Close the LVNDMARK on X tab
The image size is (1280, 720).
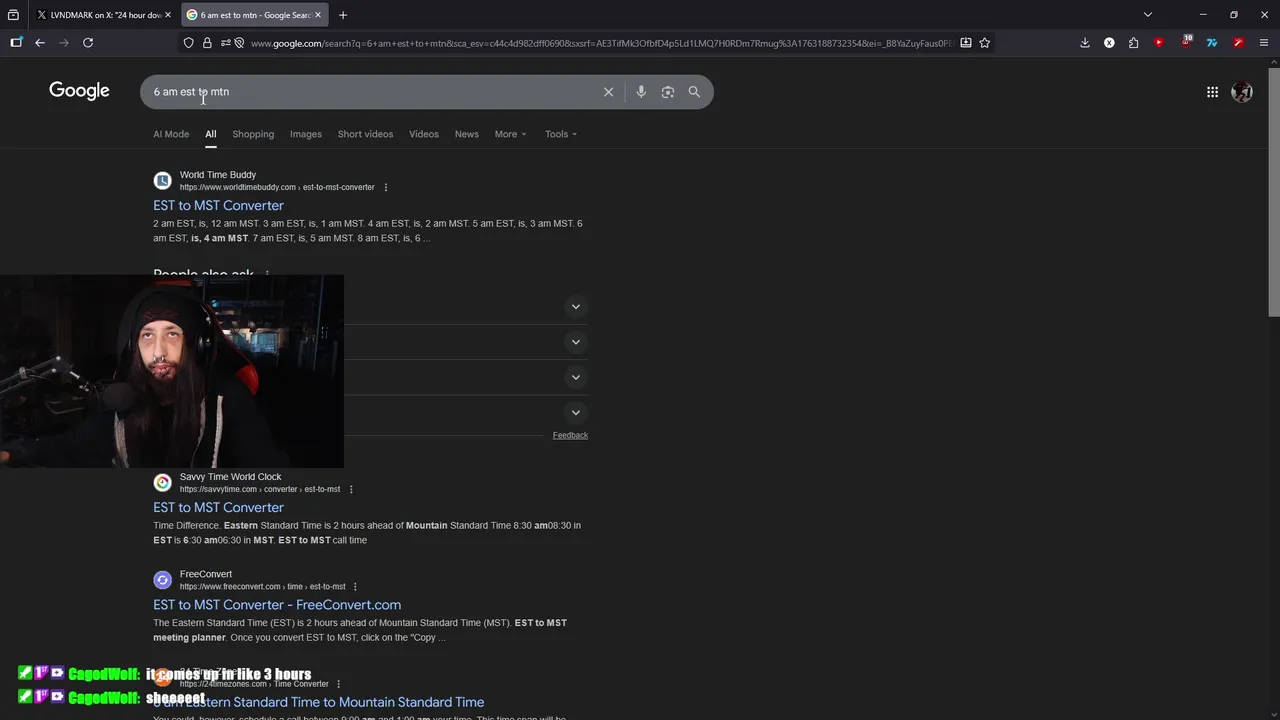click(167, 15)
